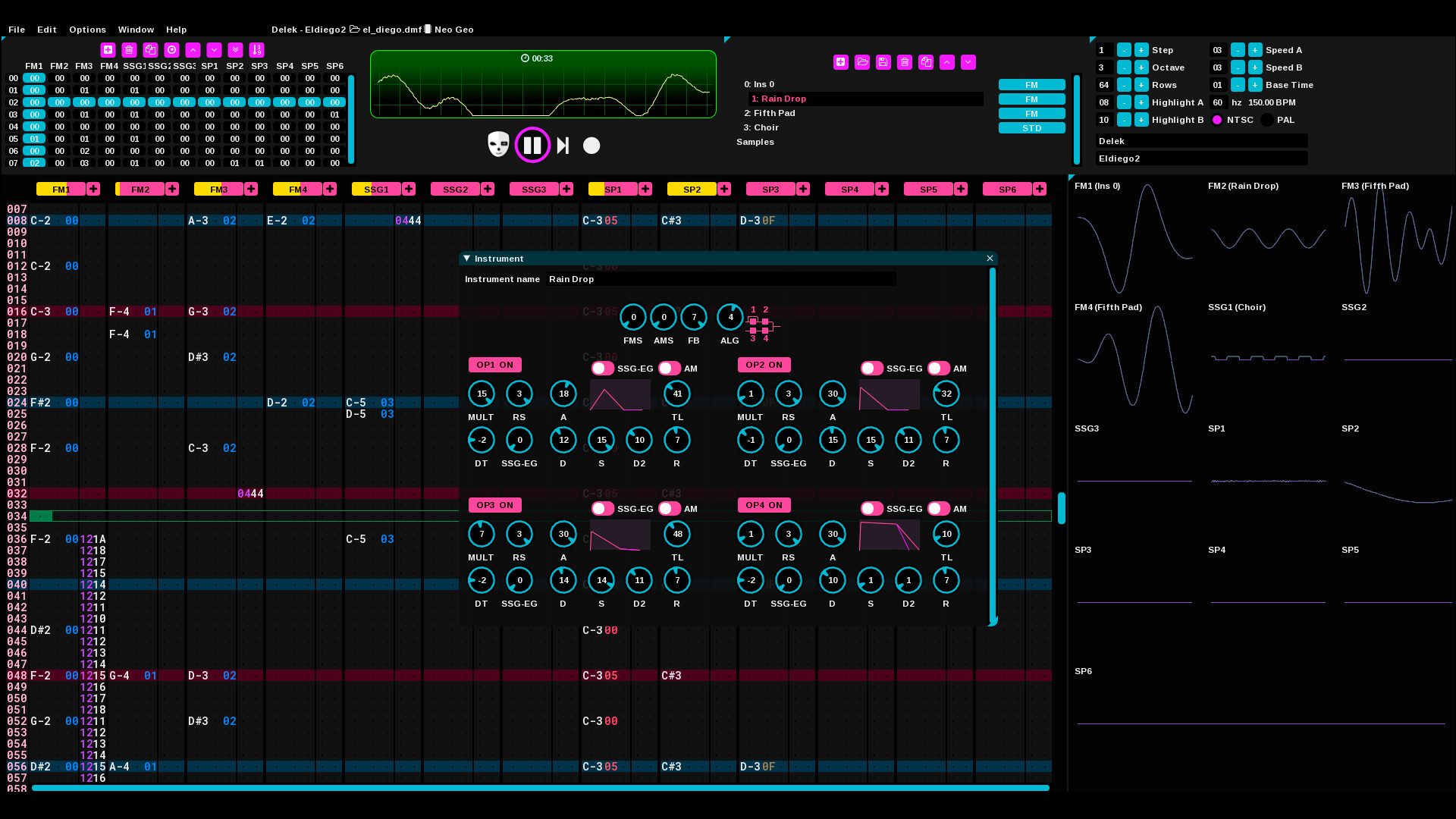Open an instrument using the folder icon

click(x=862, y=62)
